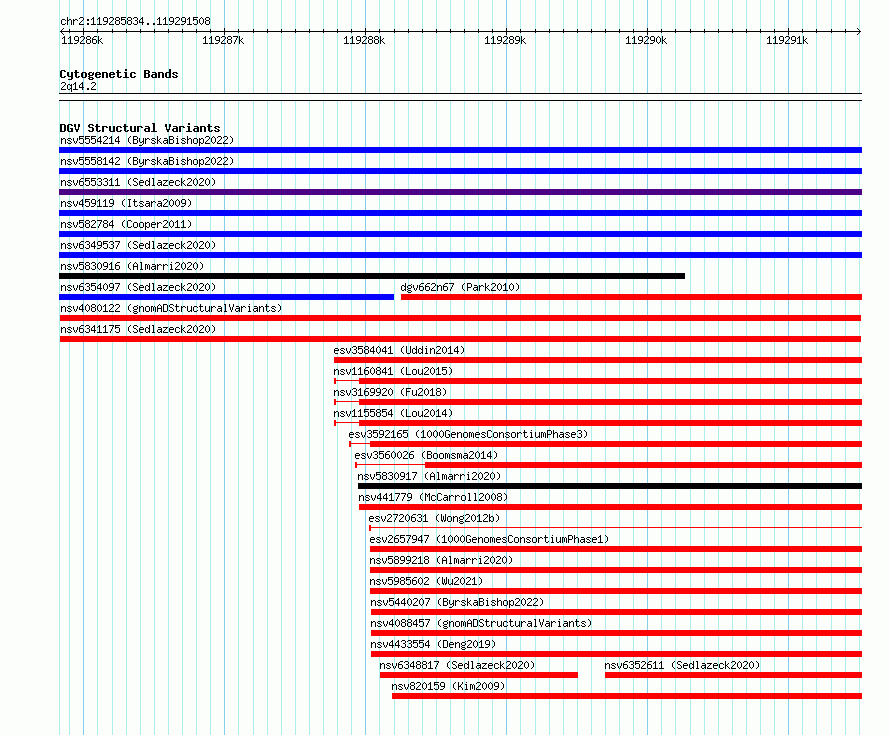Click the red bar under nsv820159

click(x=627, y=696)
